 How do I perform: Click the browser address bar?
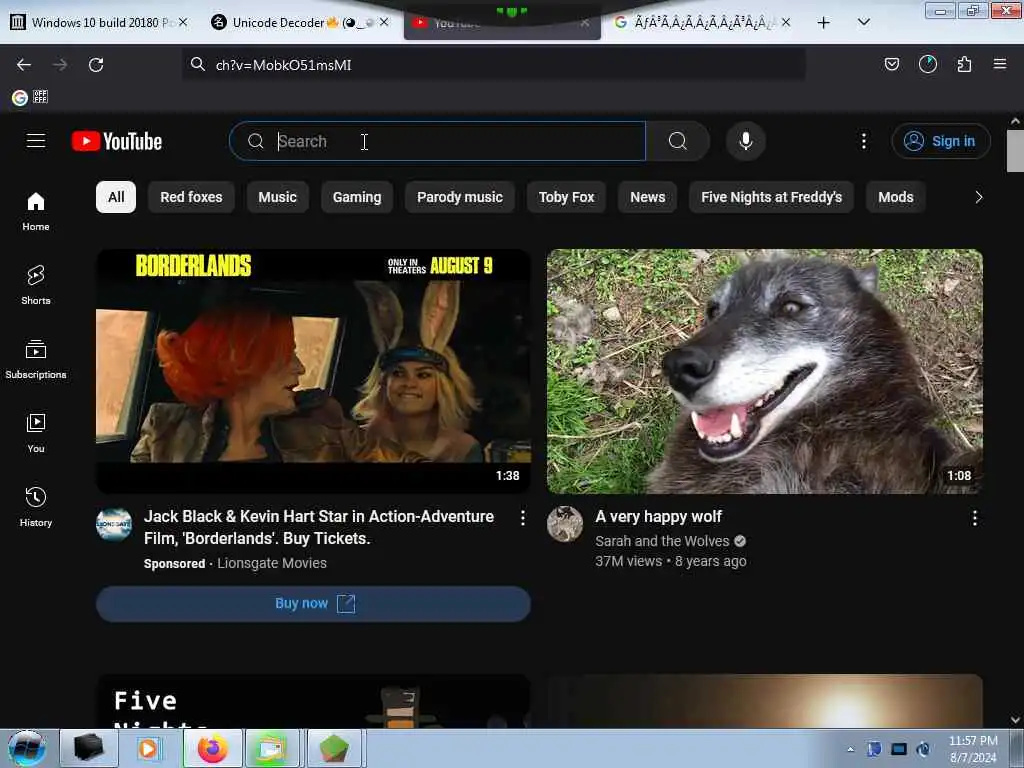coord(493,65)
